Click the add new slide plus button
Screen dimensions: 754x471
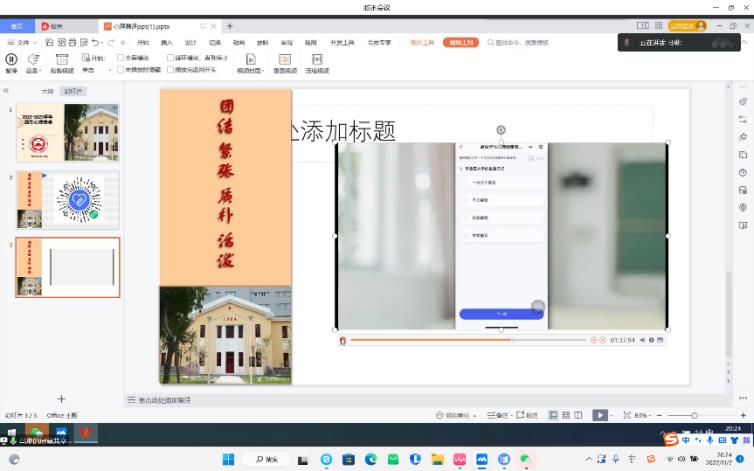point(61,398)
